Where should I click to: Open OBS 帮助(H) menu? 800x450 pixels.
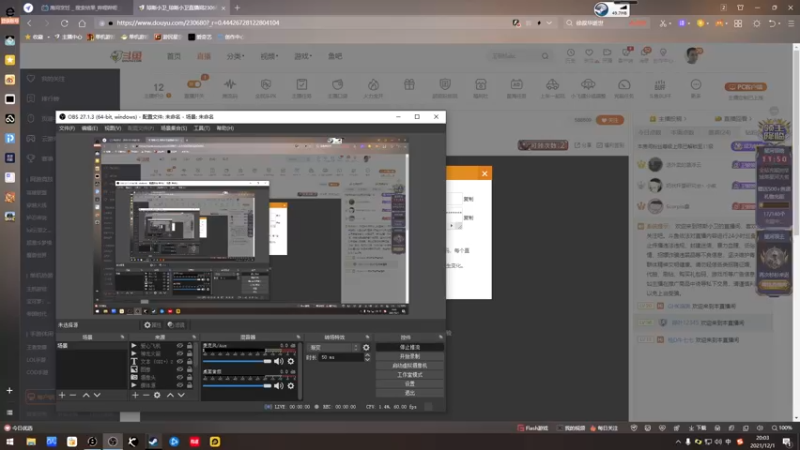225,128
